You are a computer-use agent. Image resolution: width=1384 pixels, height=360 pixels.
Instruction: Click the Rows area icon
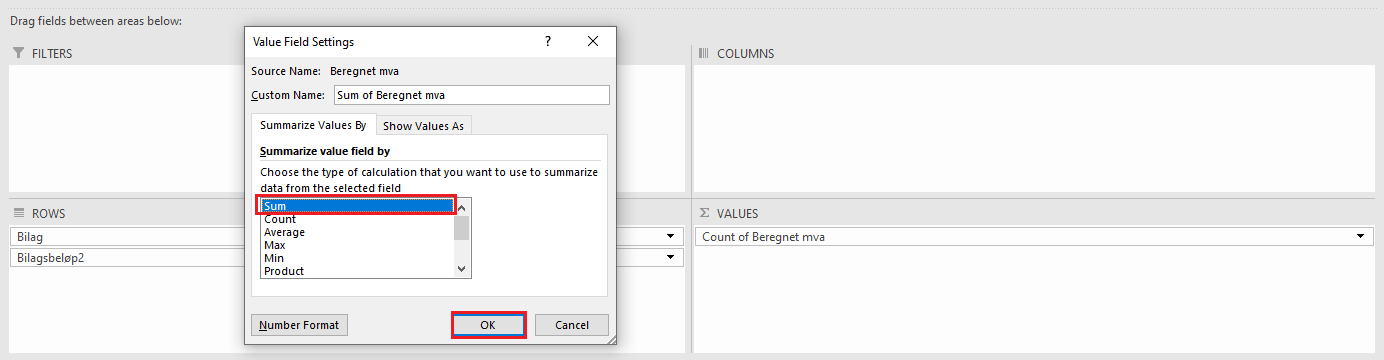19,213
